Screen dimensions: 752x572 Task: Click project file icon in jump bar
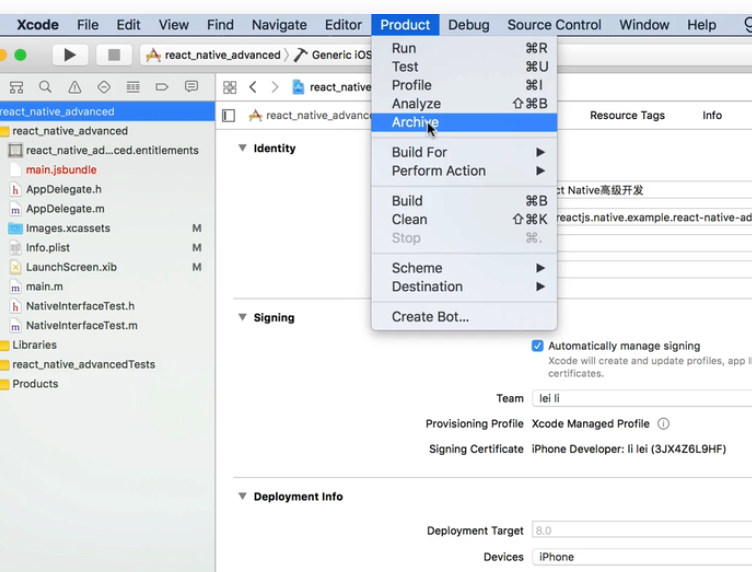coord(298,87)
